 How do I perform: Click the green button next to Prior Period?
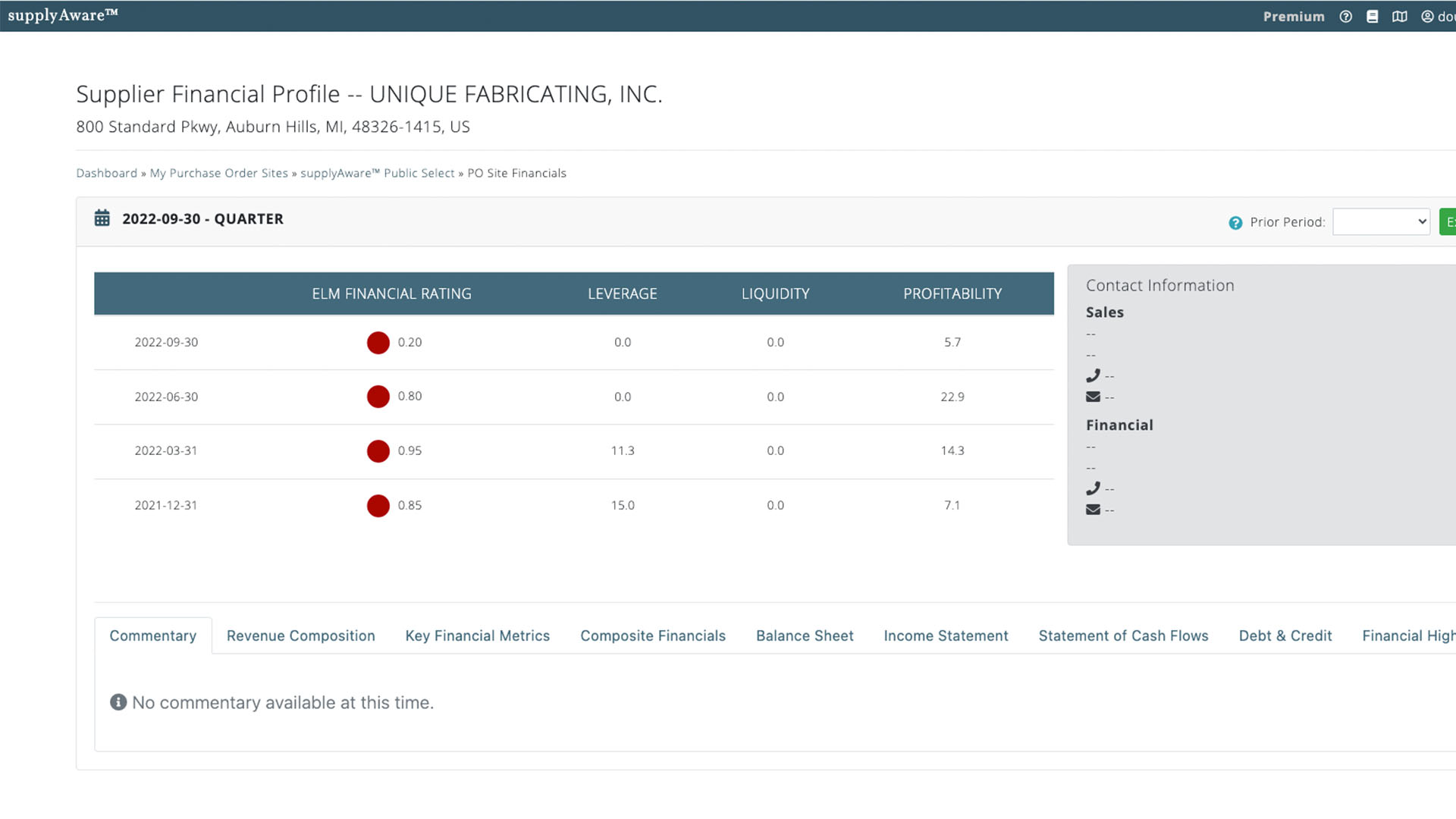tap(1448, 221)
